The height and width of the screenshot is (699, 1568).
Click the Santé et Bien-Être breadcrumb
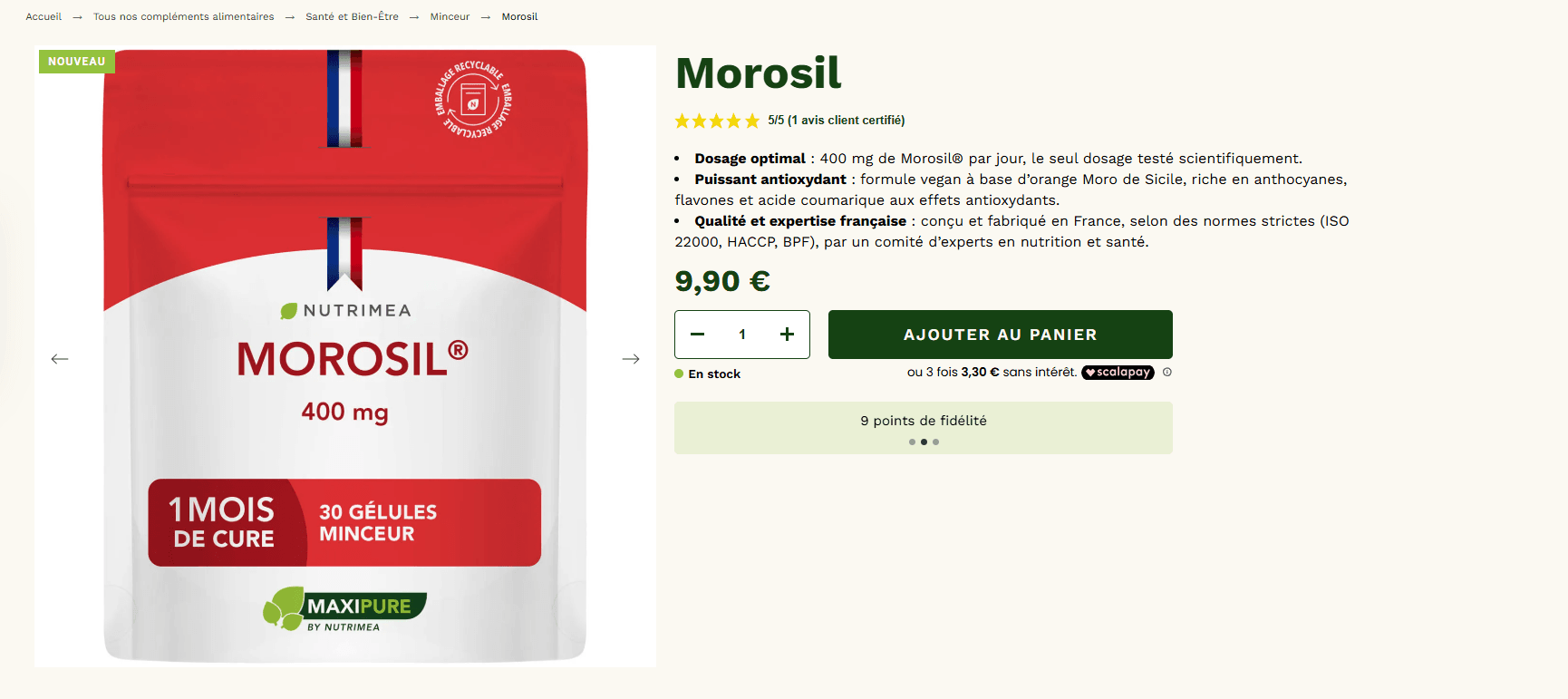tap(353, 16)
